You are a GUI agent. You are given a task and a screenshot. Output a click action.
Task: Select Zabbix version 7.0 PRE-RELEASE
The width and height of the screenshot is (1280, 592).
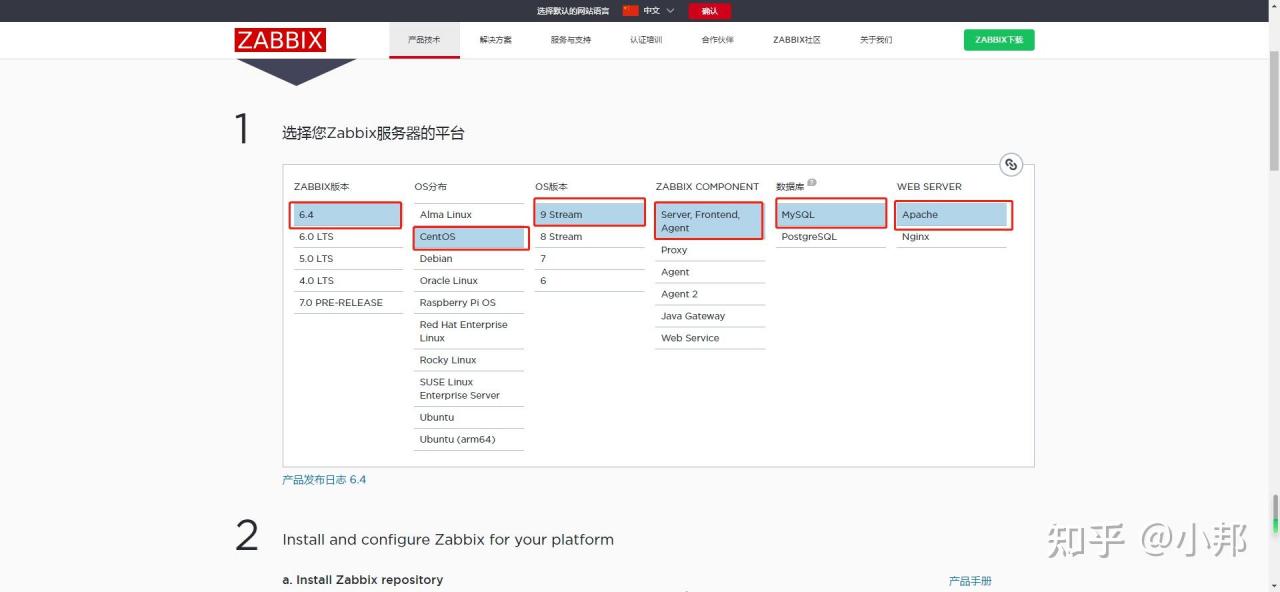(349, 303)
